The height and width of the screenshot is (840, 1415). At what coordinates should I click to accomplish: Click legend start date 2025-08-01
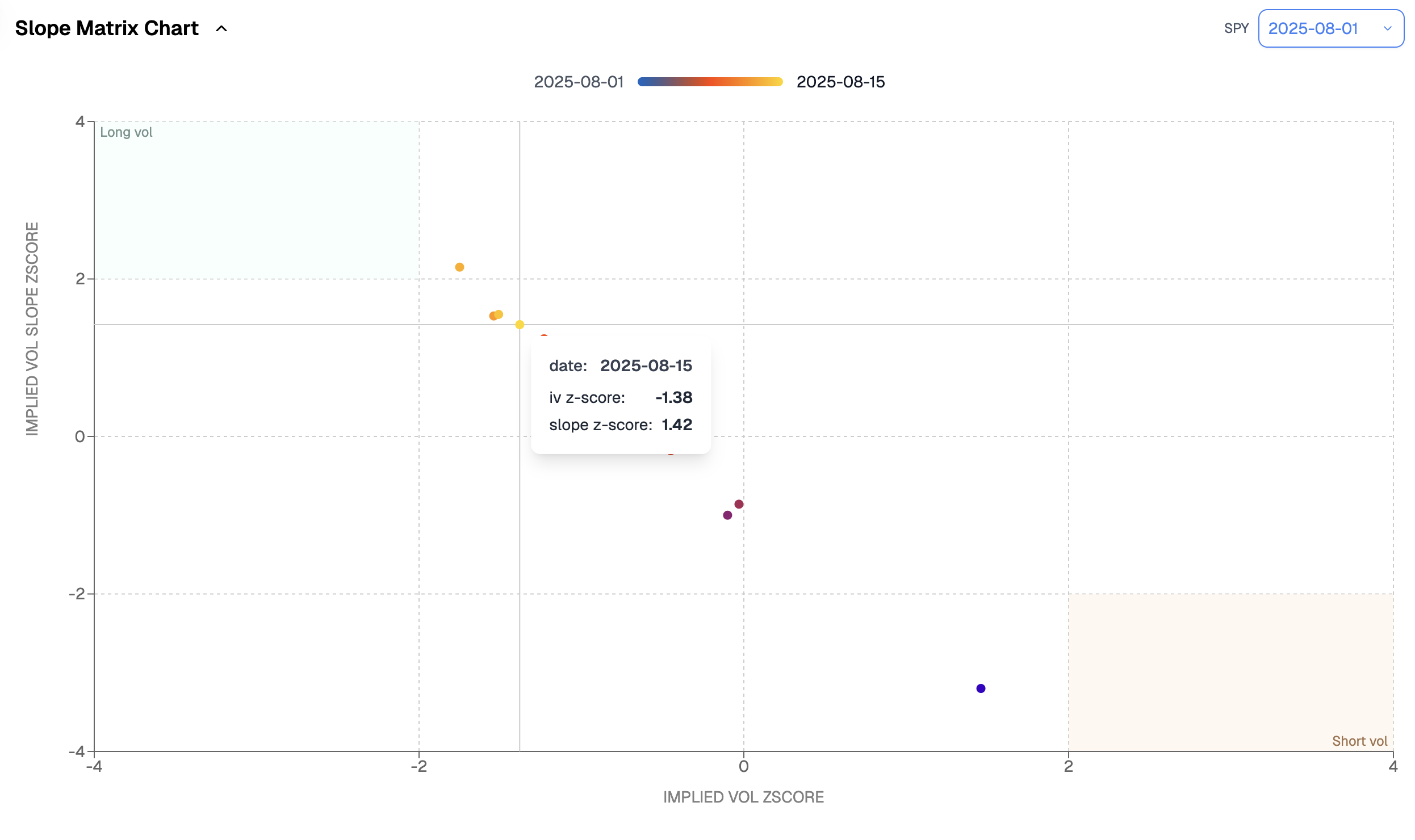(579, 82)
